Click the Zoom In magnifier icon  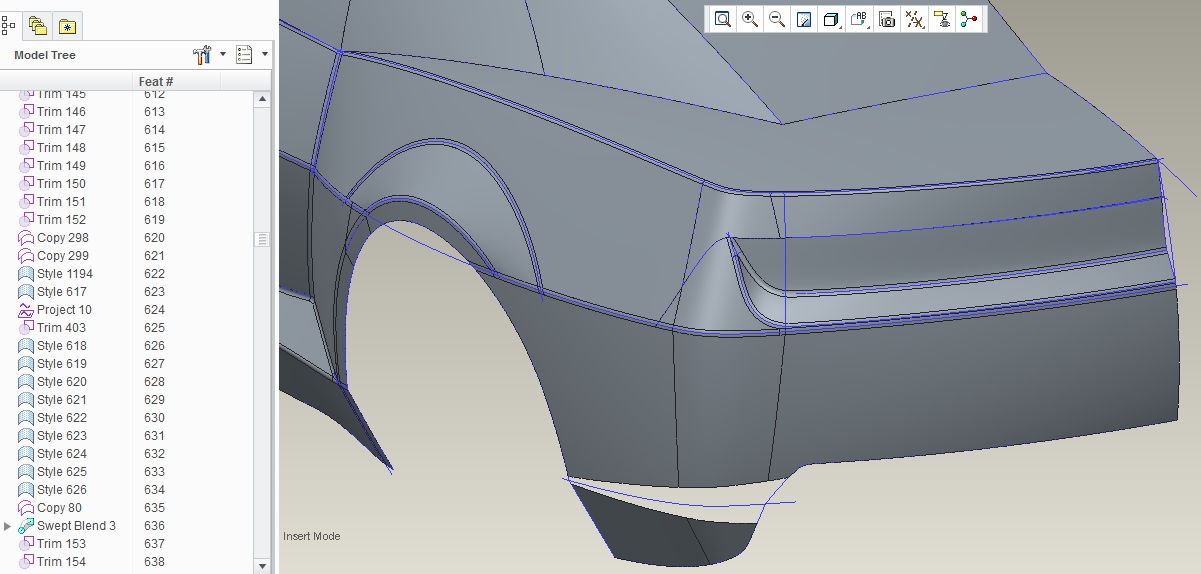(750, 19)
